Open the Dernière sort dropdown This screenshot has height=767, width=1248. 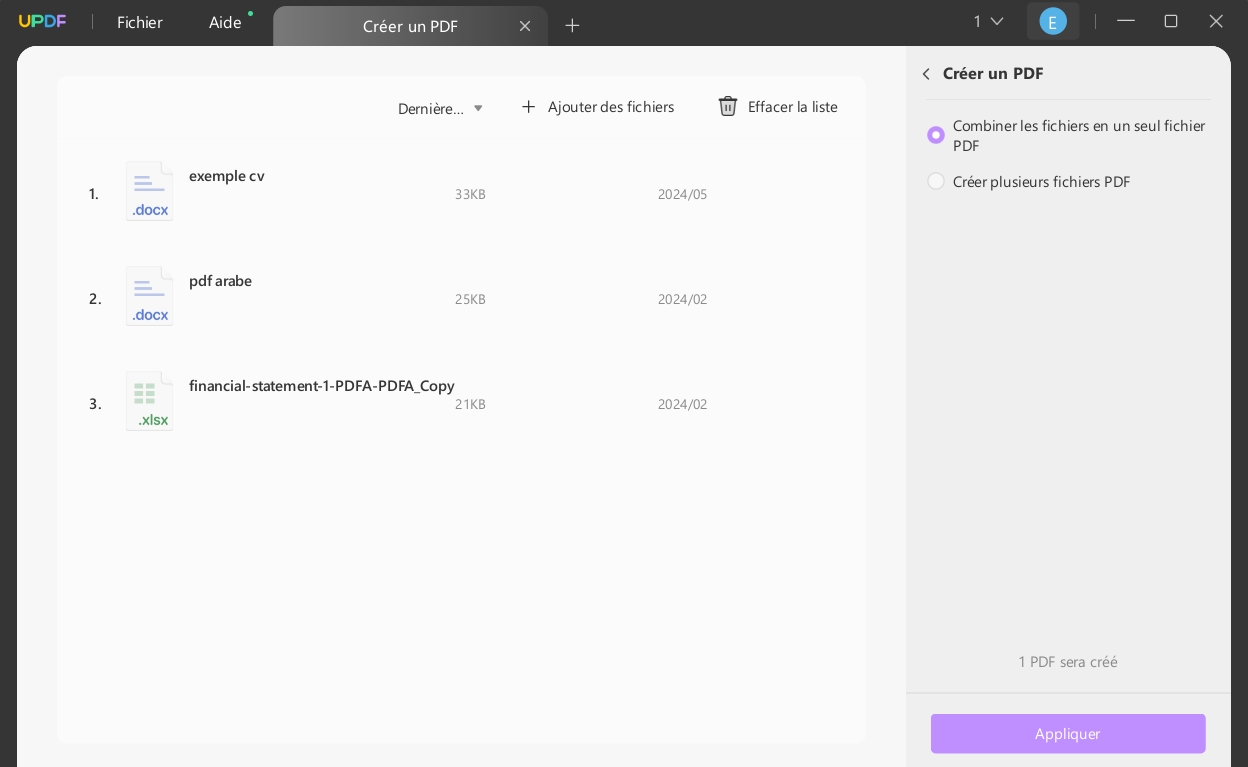click(441, 108)
